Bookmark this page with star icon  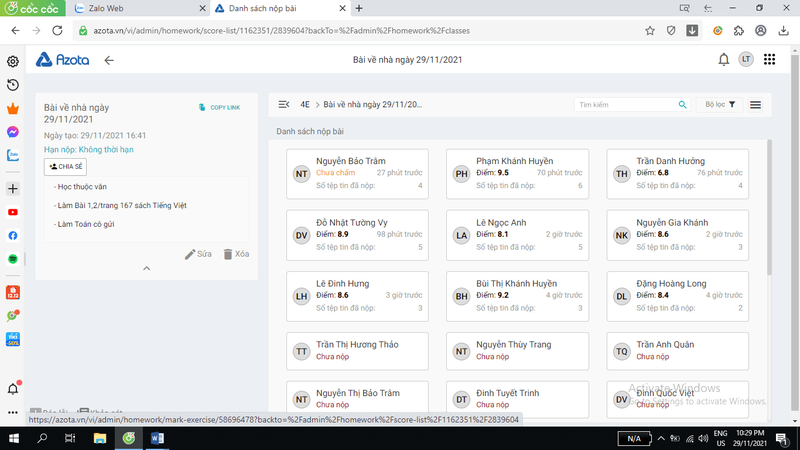649,31
